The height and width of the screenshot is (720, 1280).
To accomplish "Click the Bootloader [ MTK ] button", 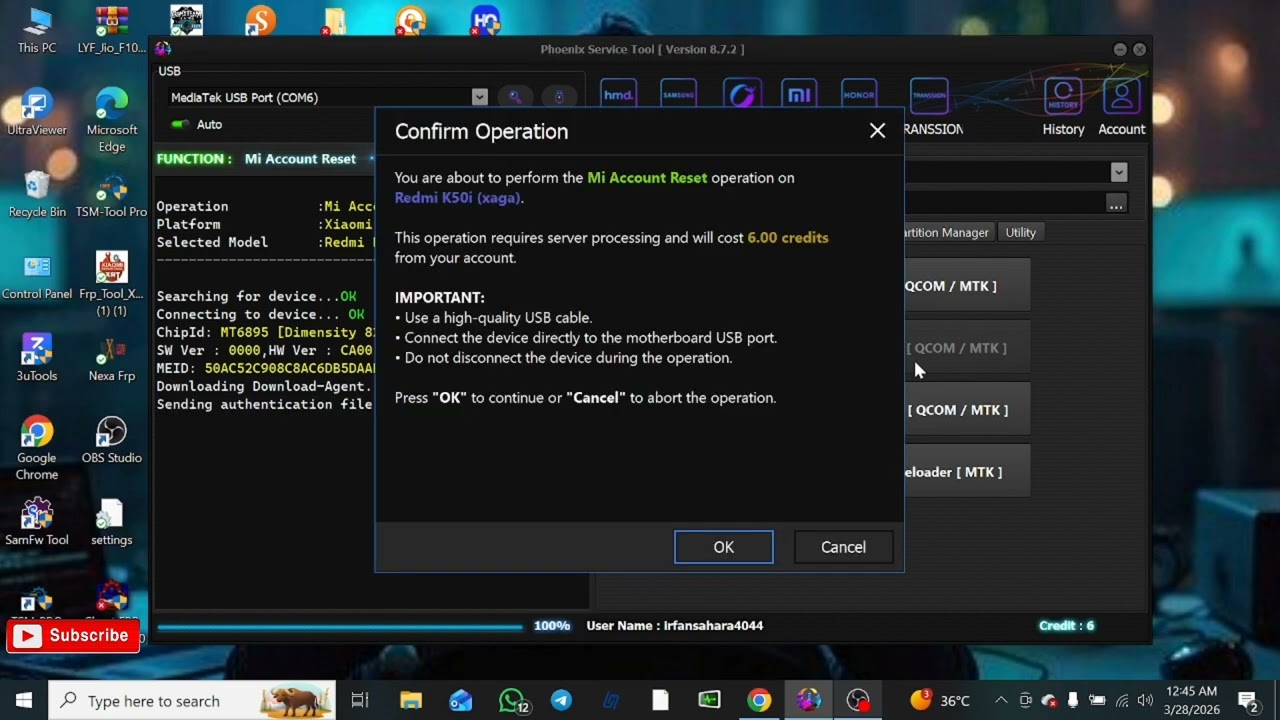I will click(x=967, y=472).
